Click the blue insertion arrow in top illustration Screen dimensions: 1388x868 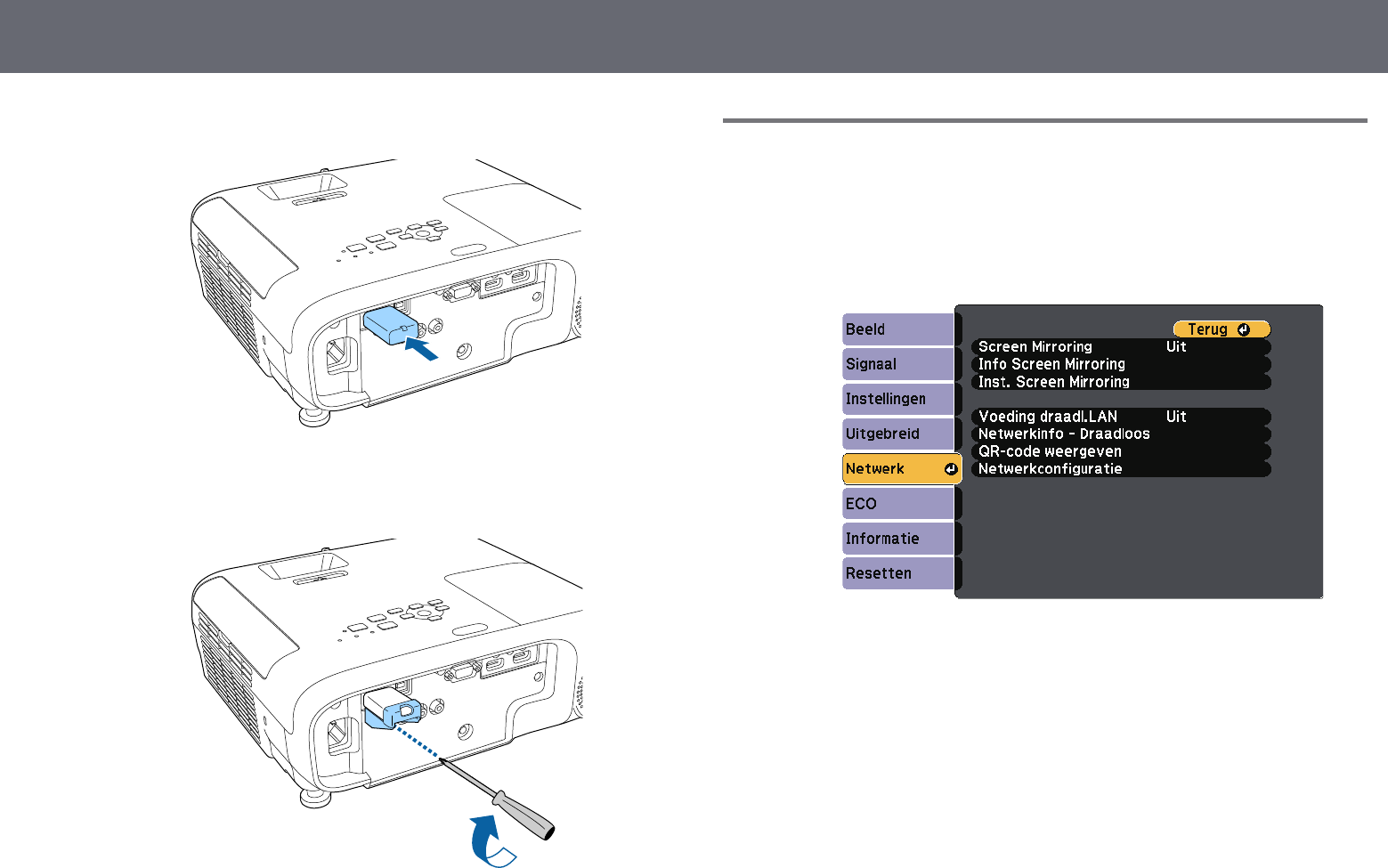421,348
